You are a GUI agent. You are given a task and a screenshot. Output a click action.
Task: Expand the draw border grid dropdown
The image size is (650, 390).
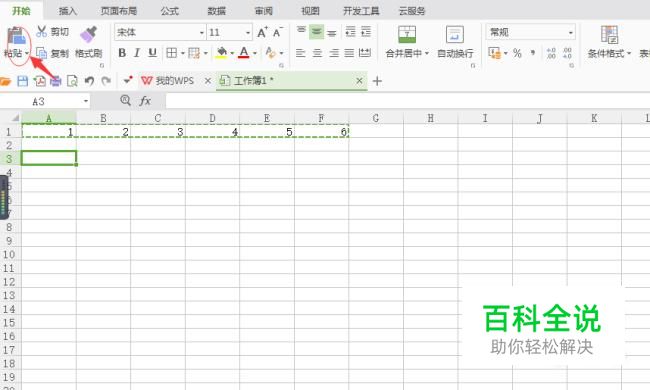coord(205,53)
